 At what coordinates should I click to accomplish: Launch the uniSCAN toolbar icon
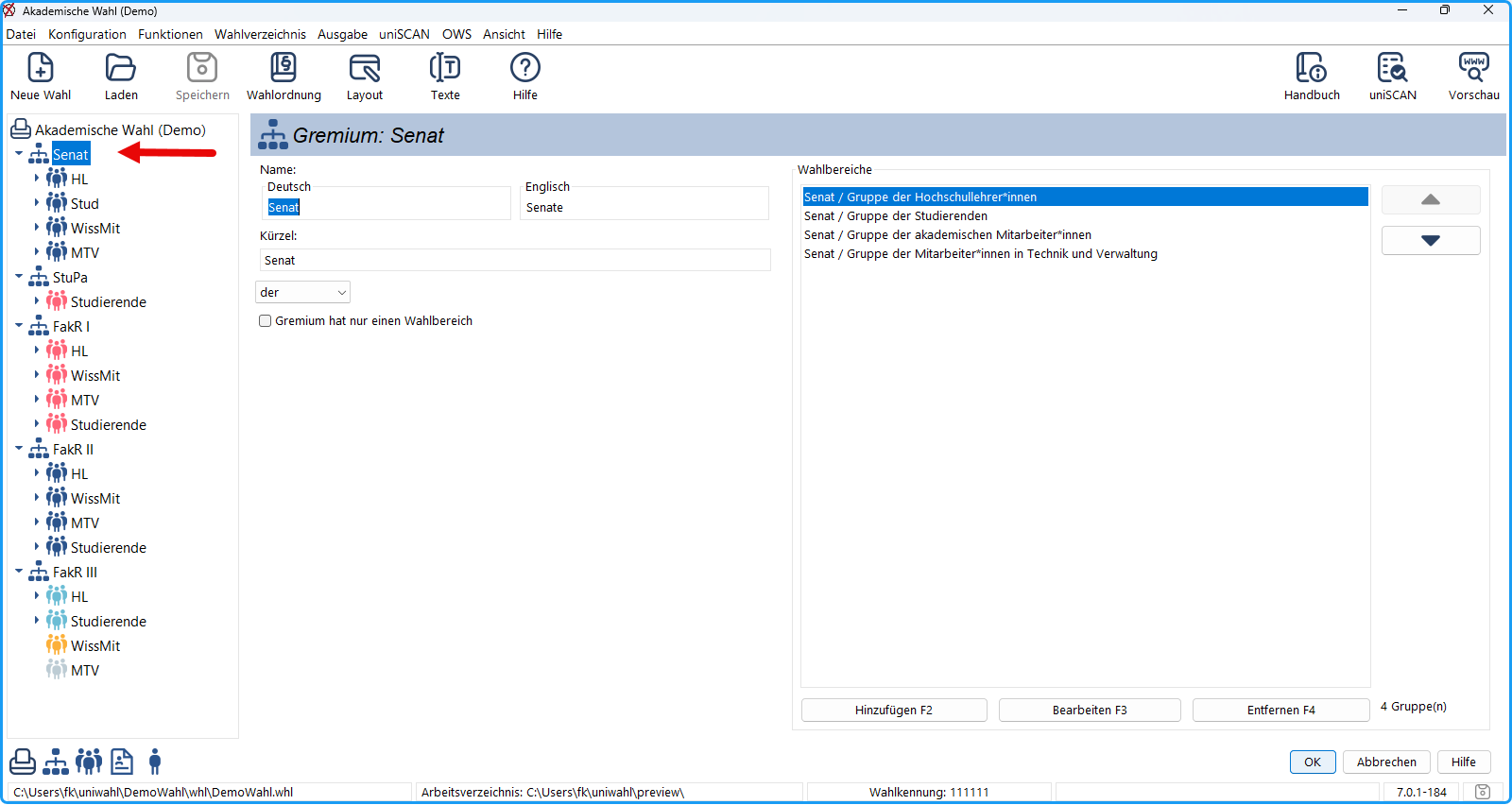(1392, 68)
